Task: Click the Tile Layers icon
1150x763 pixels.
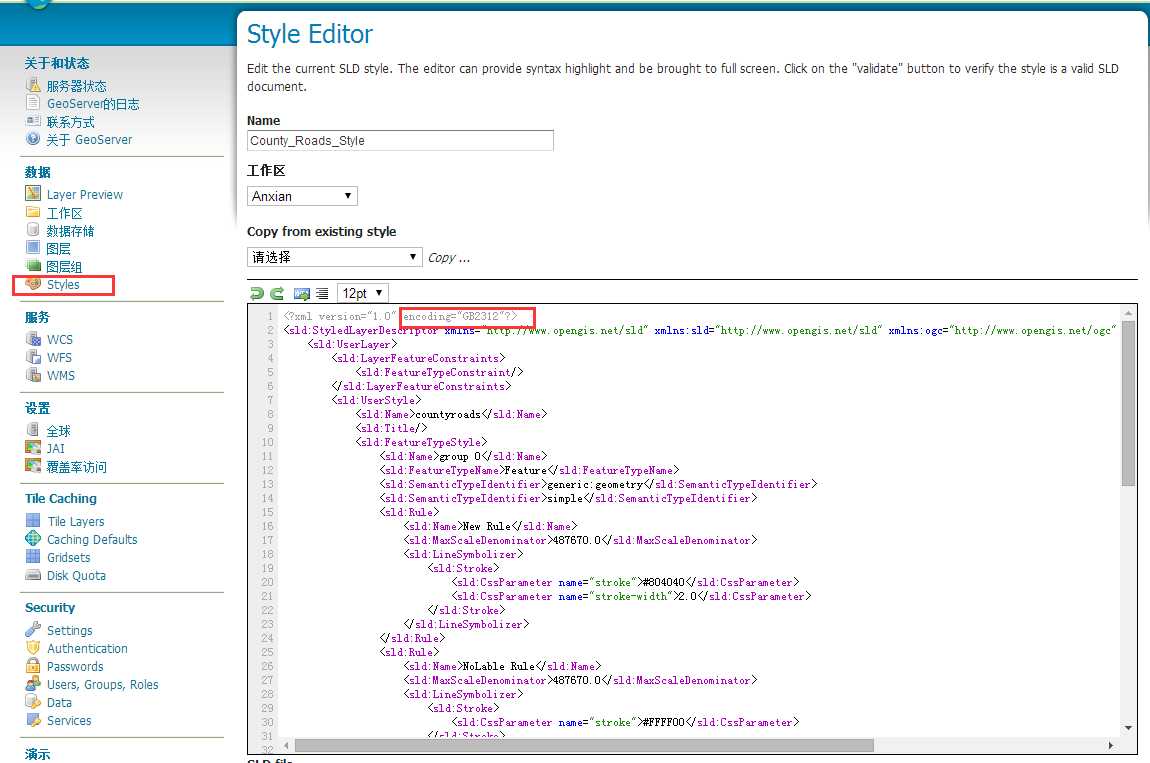Action: (x=33, y=521)
